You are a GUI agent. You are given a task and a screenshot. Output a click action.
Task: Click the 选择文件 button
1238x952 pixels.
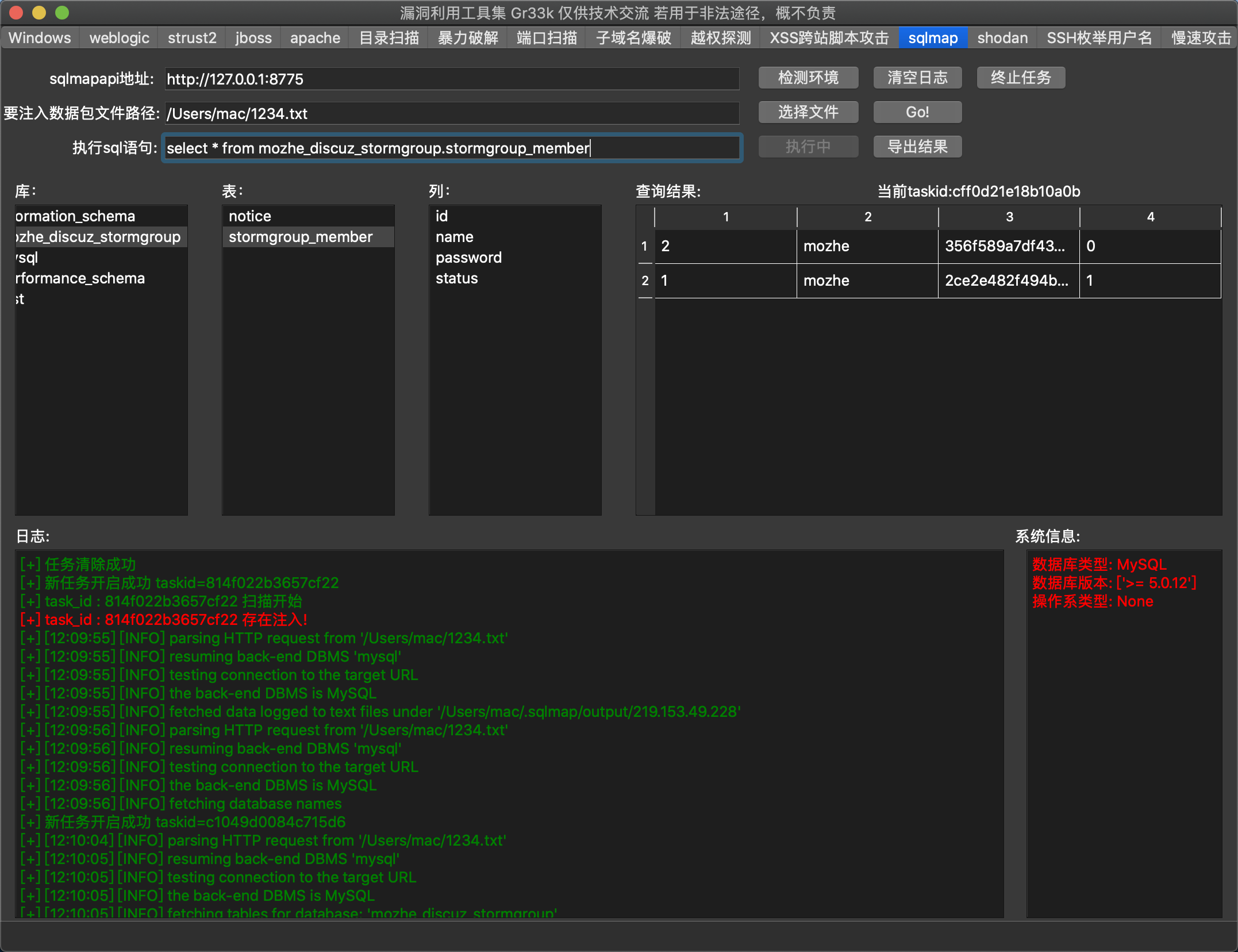[x=808, y=113]
